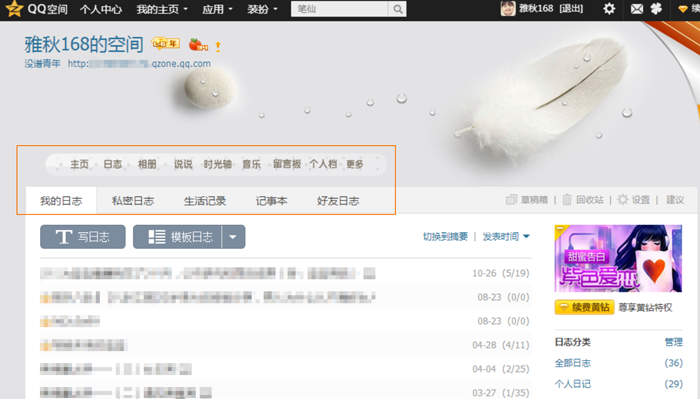This screenshot has height=399, width=700.
Task: Click the 没谱青年 signature text
Action: click(x=42, y=64)
